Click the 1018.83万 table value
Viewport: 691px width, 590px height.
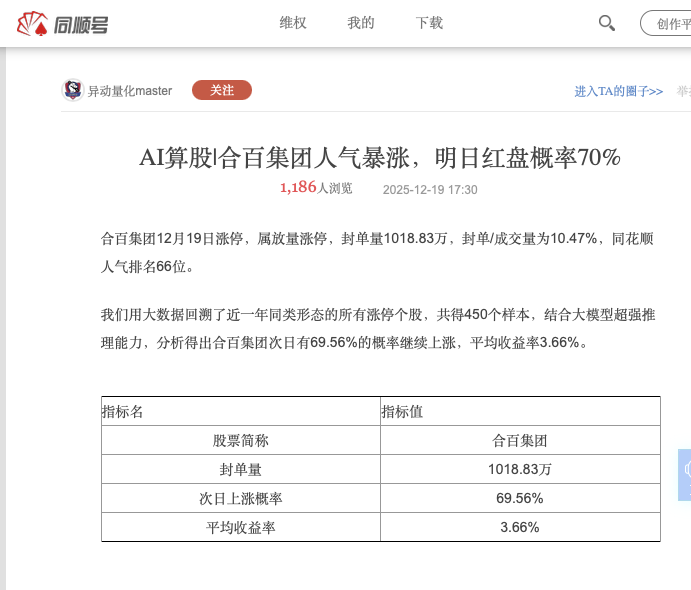coord(520,469)
